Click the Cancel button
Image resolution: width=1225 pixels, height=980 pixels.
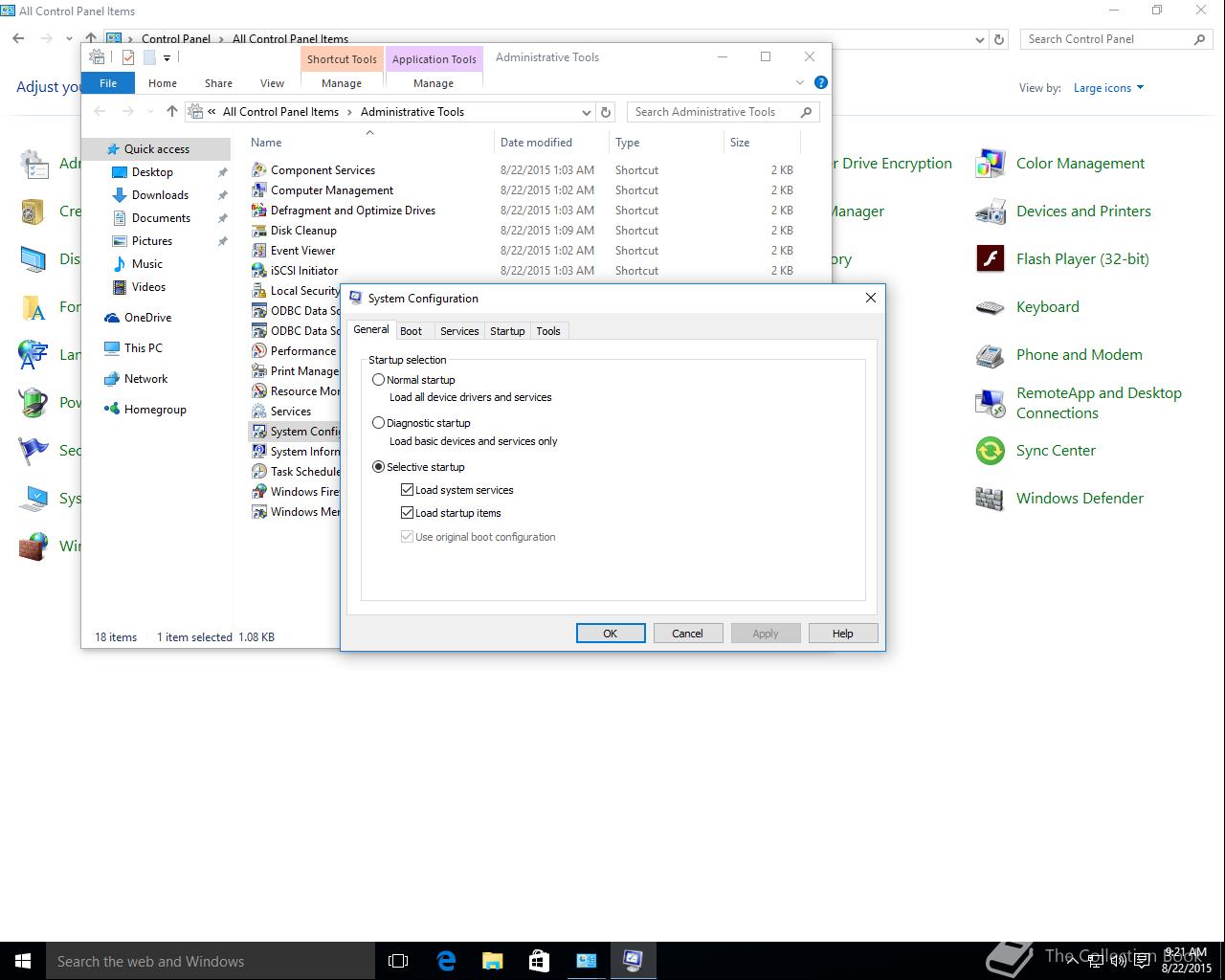pyautogui.click(x=687, y=634)
